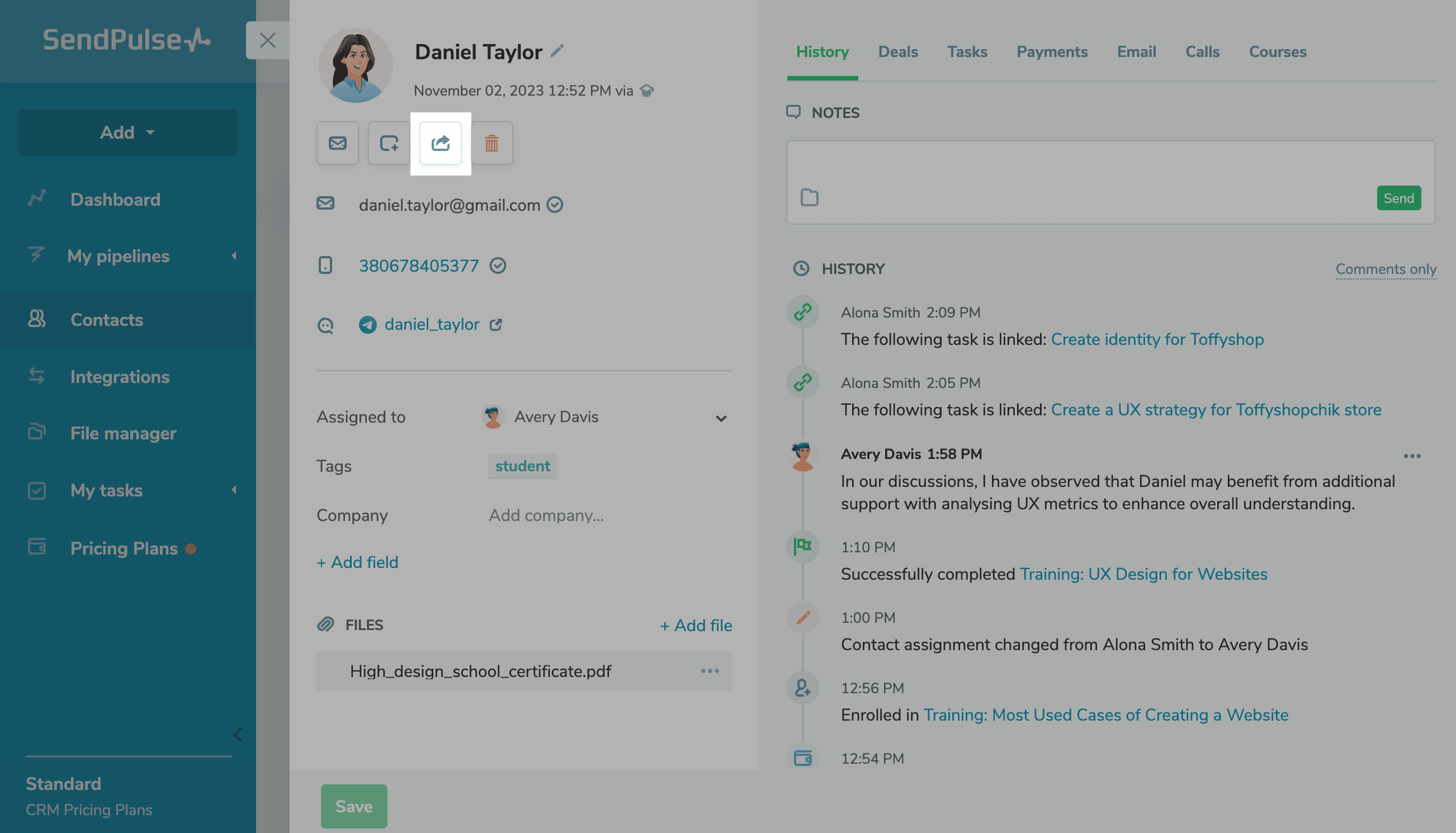Click the History clock icon

[x=801, y=269]
